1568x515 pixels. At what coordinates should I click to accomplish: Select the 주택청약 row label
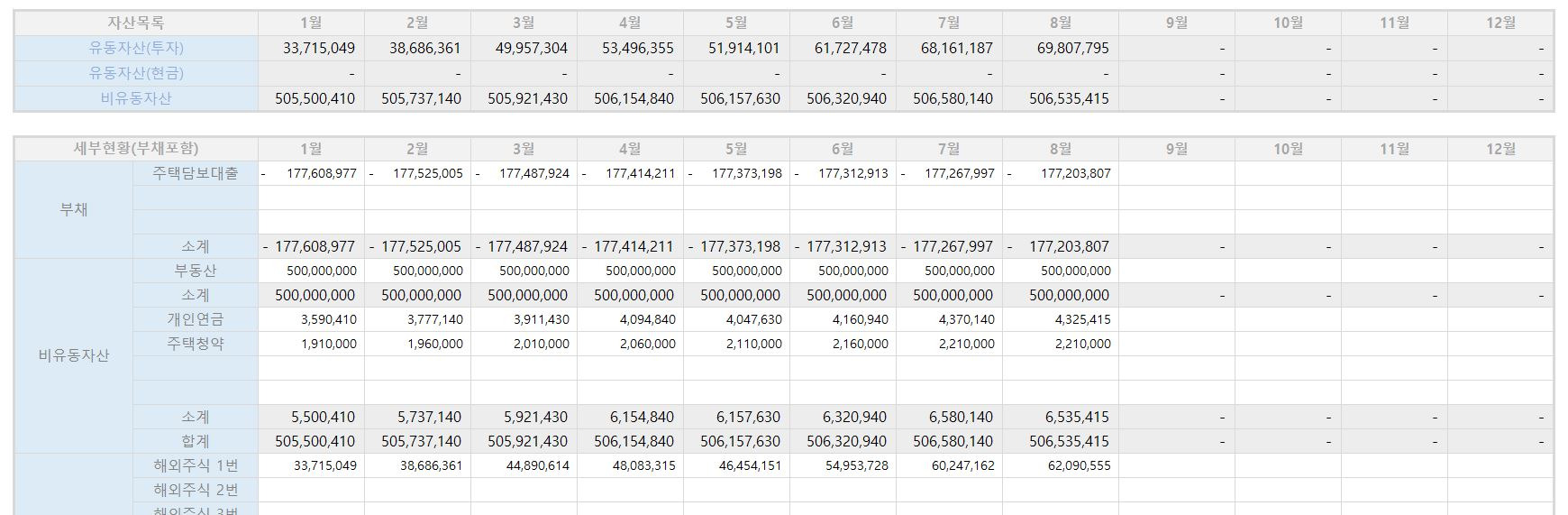[x=196, y=344]
